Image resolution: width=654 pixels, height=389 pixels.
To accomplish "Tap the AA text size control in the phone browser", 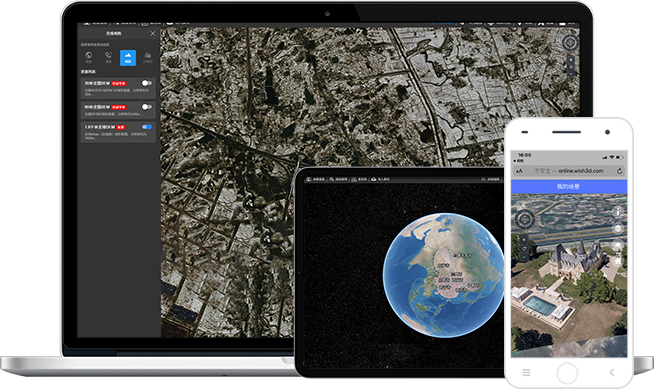I will point(519,171).
